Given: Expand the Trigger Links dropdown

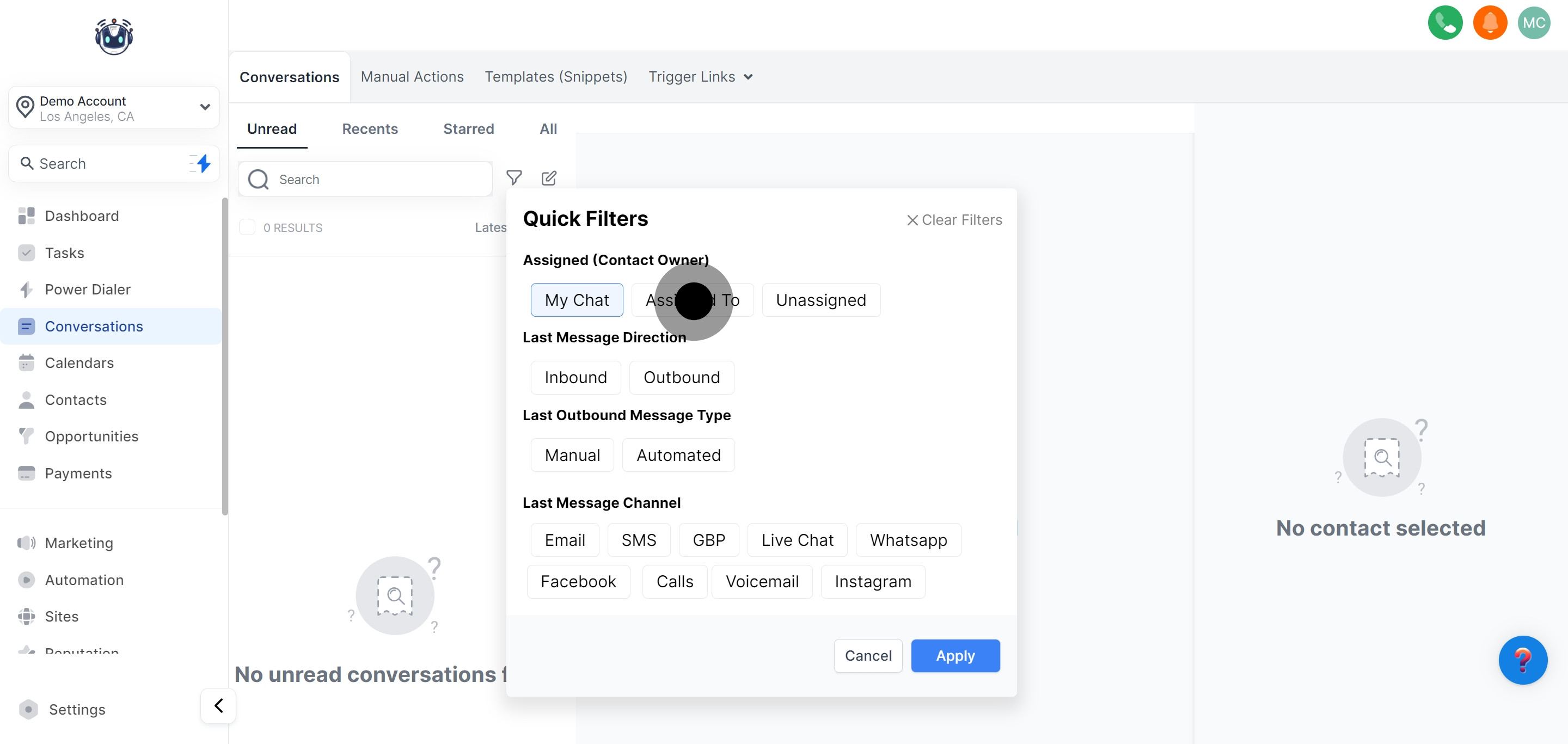Looking at the screenshot, I should [701, 77].
